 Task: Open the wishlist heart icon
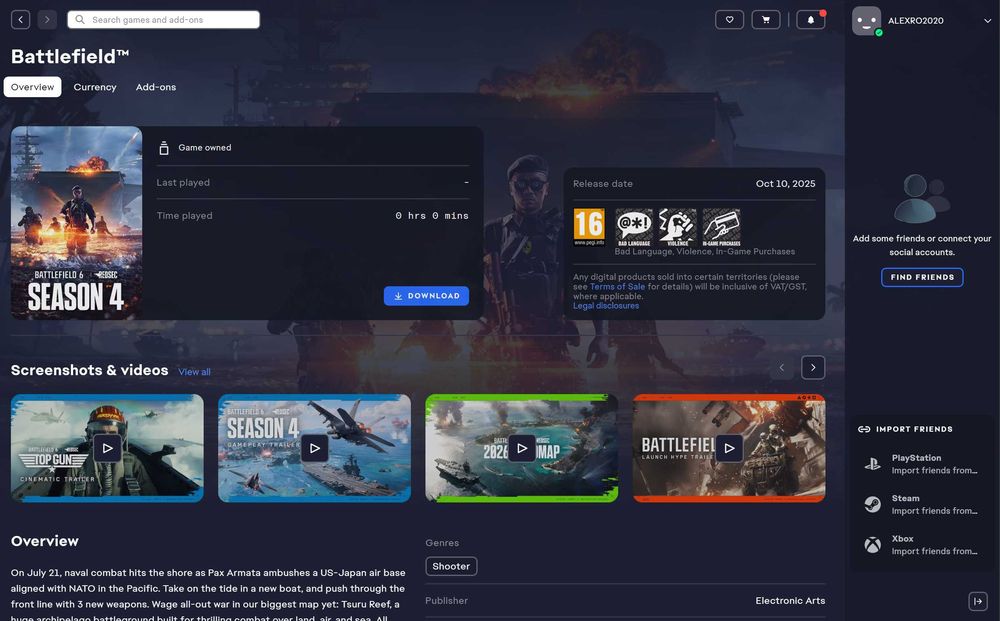pyautogui.click(x=730, y=20)
